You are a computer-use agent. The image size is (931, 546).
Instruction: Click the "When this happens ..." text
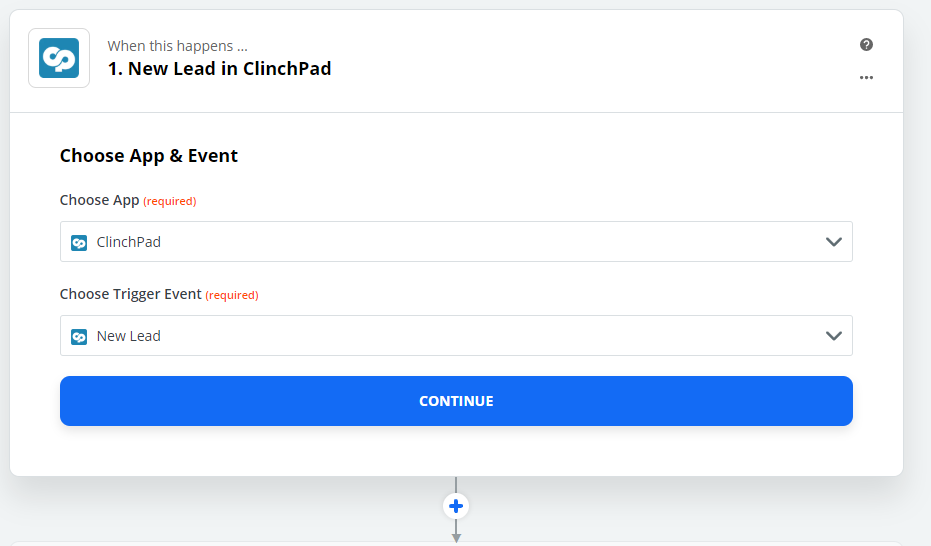click(177, 46)
